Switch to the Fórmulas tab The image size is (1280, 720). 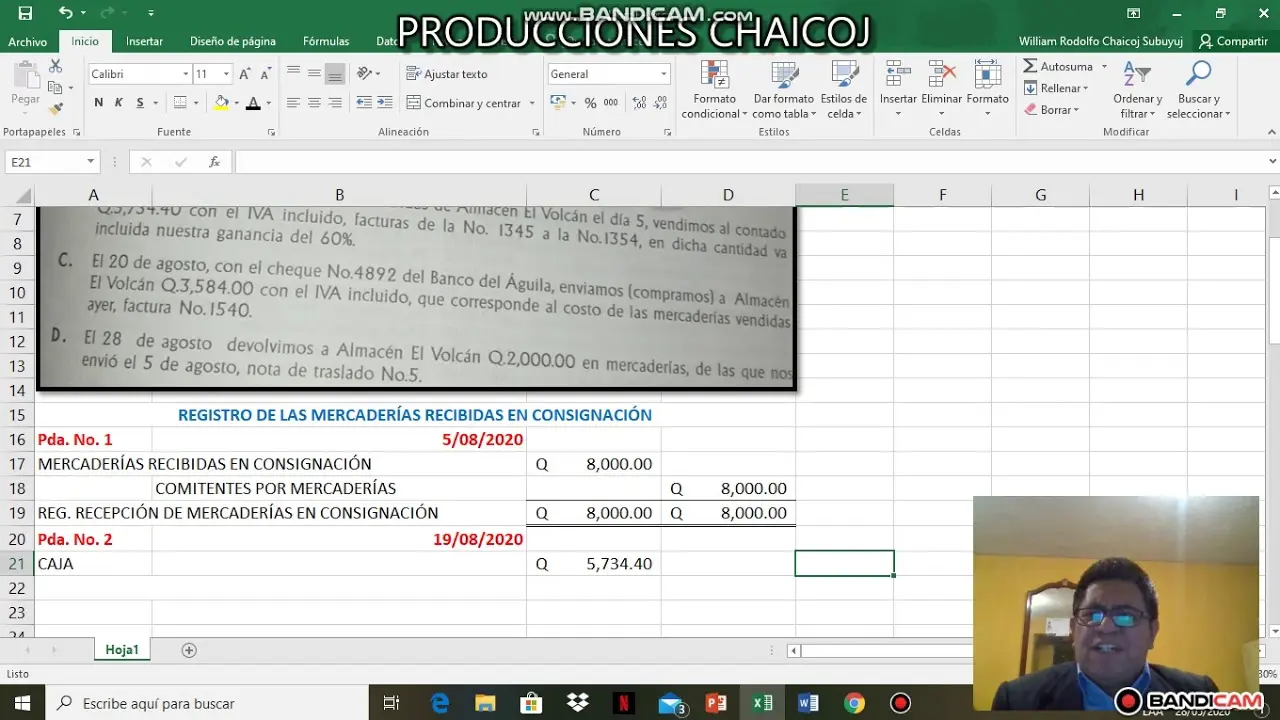tap(326, 41)
